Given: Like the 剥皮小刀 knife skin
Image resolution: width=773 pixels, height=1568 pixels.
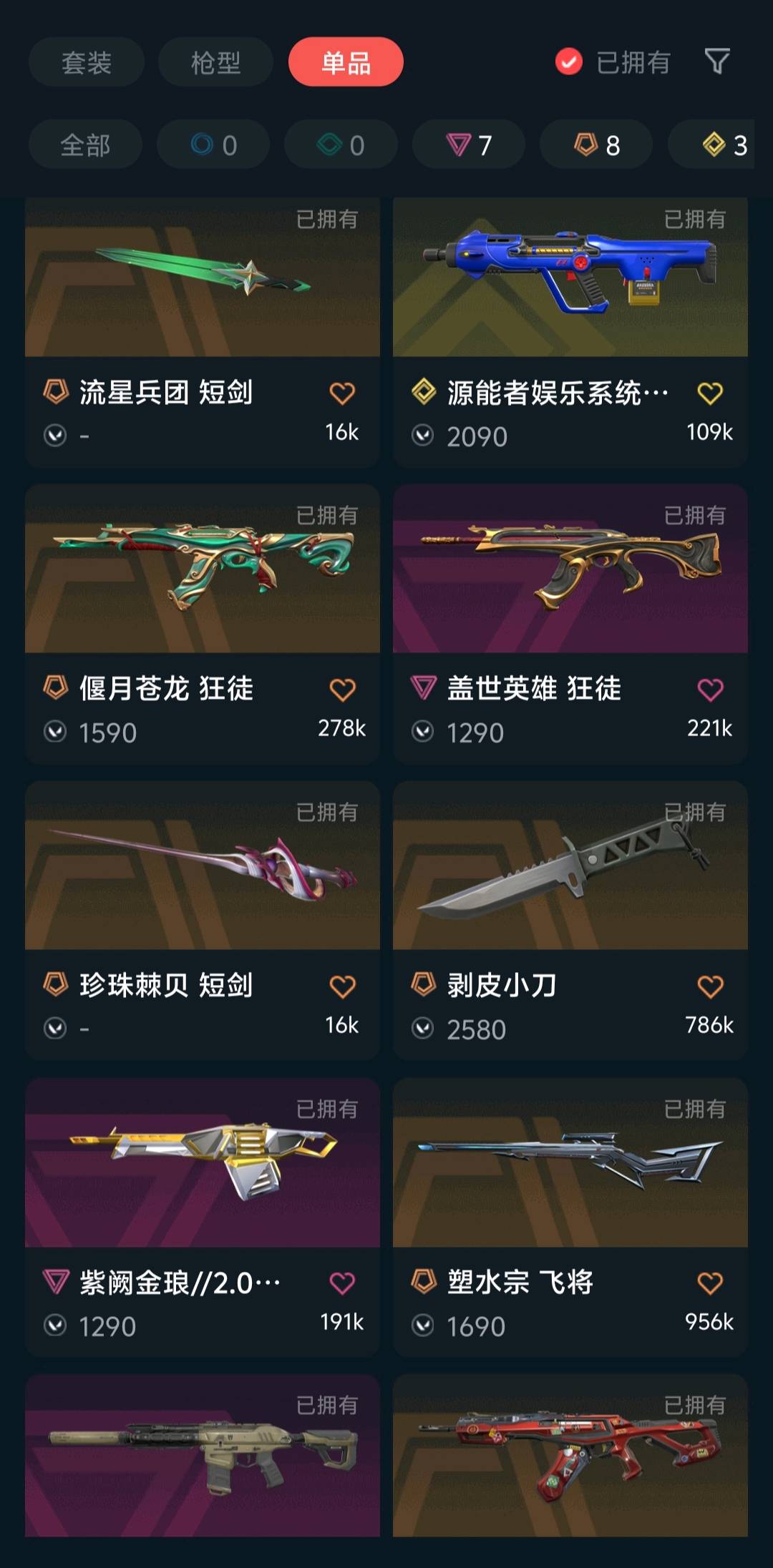Looking at the screenshot, I should coord(710,986).
